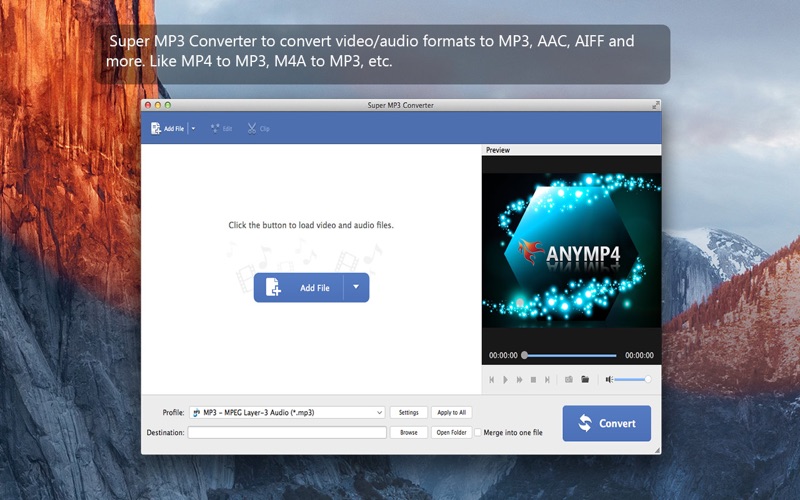Click Apply to All button
This screenshot has height=500, width=800.
click(452, 412)
